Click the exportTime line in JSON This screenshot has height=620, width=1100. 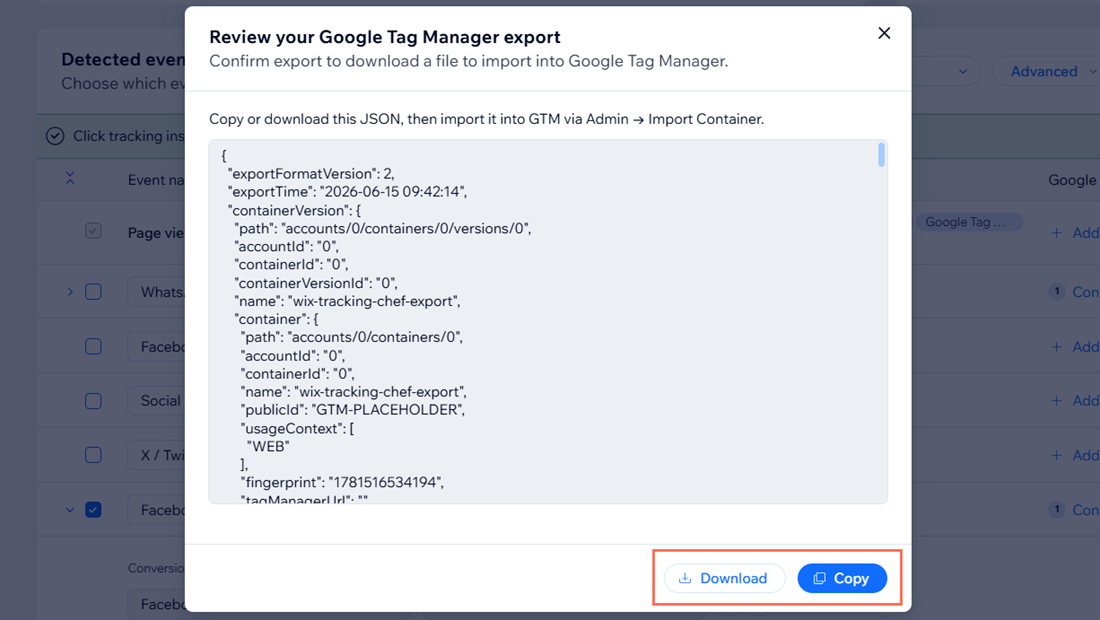click(347, 191)
